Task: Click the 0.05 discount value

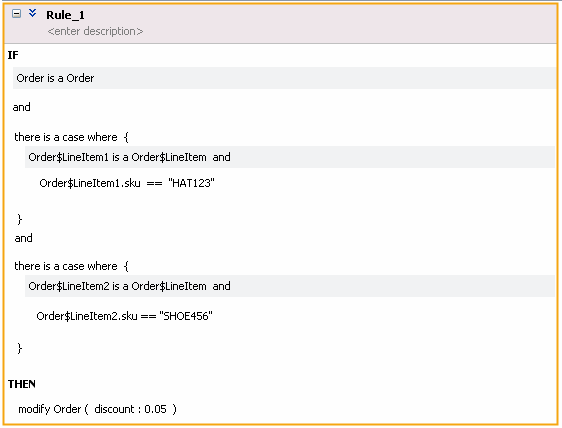Action: tap(155, 409)
